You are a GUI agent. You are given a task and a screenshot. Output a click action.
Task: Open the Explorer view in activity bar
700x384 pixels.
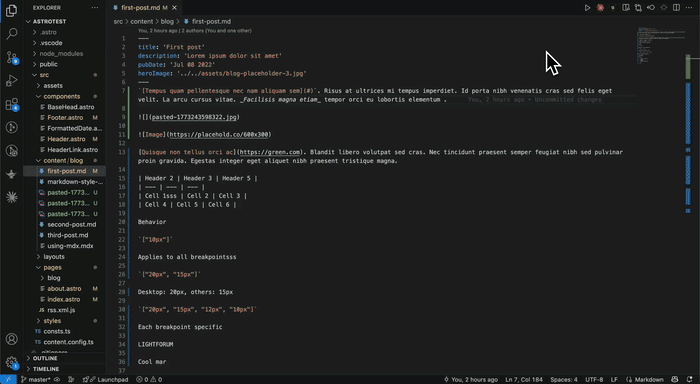(12, 10)
